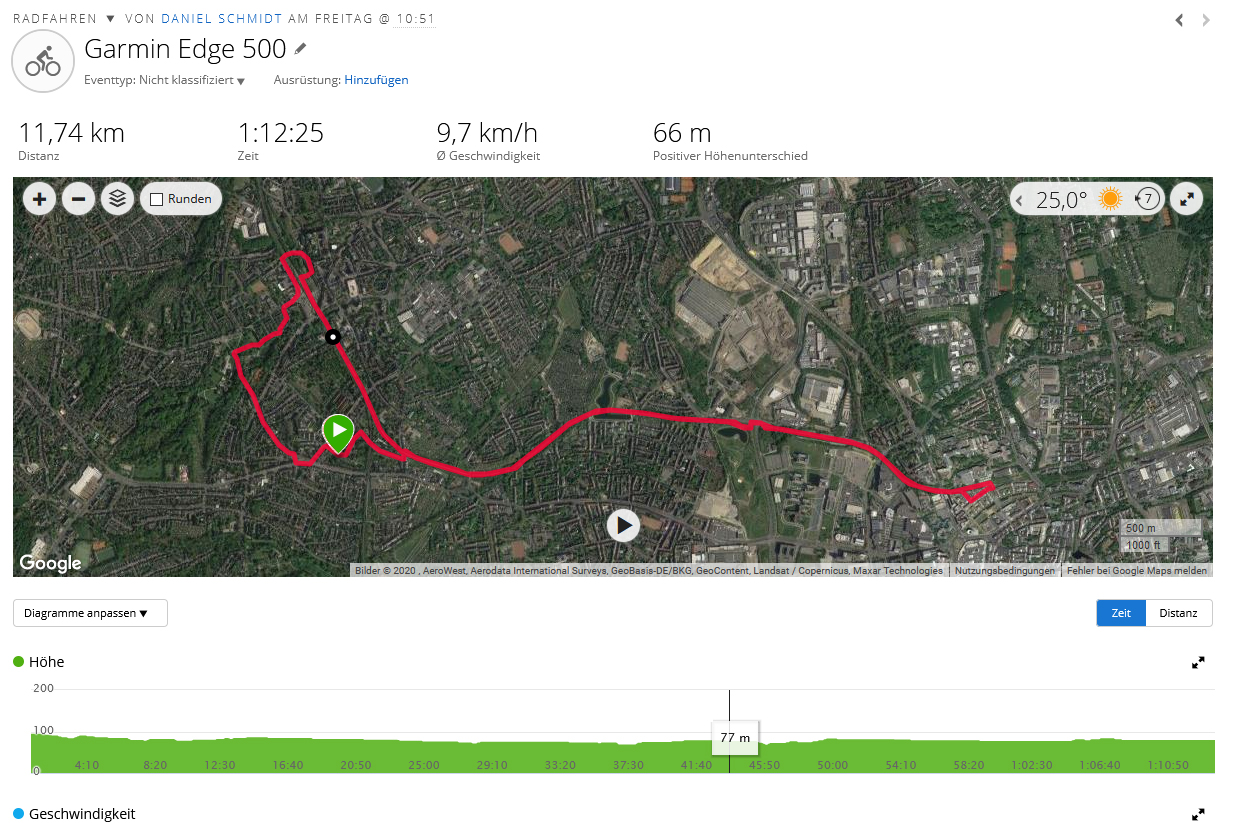The image size is (1235, 823).
Task: Open Daniel Schmidt's profile link
Action: coord(220,19)
